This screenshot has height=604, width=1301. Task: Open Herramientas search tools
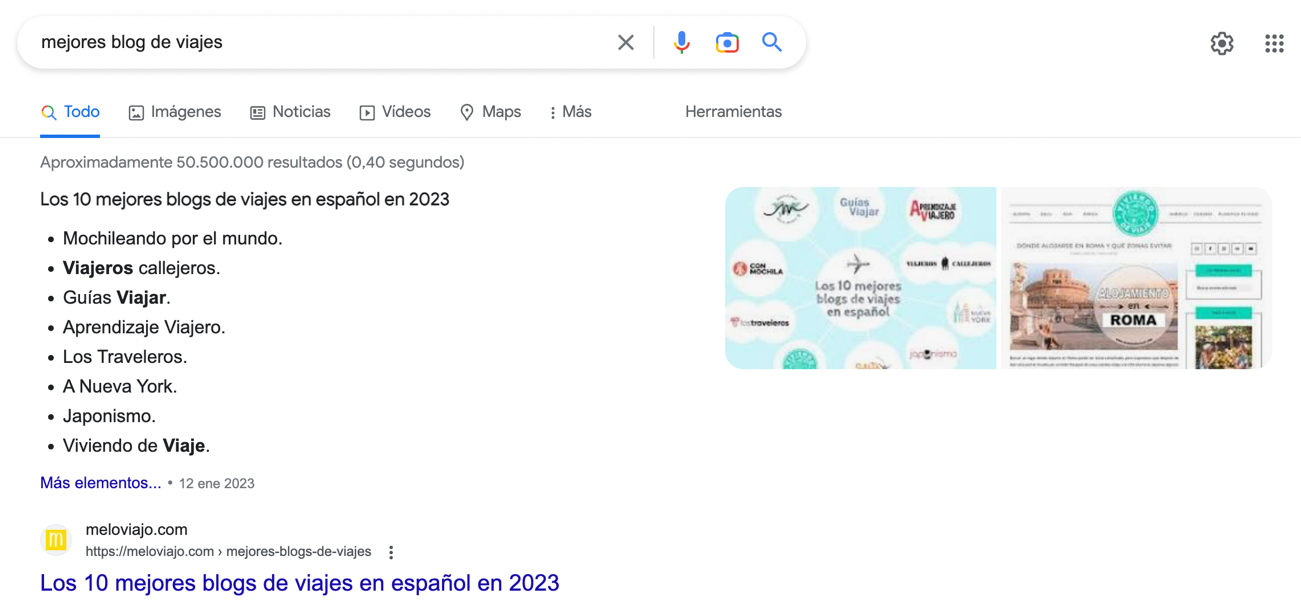pos(733,112)
